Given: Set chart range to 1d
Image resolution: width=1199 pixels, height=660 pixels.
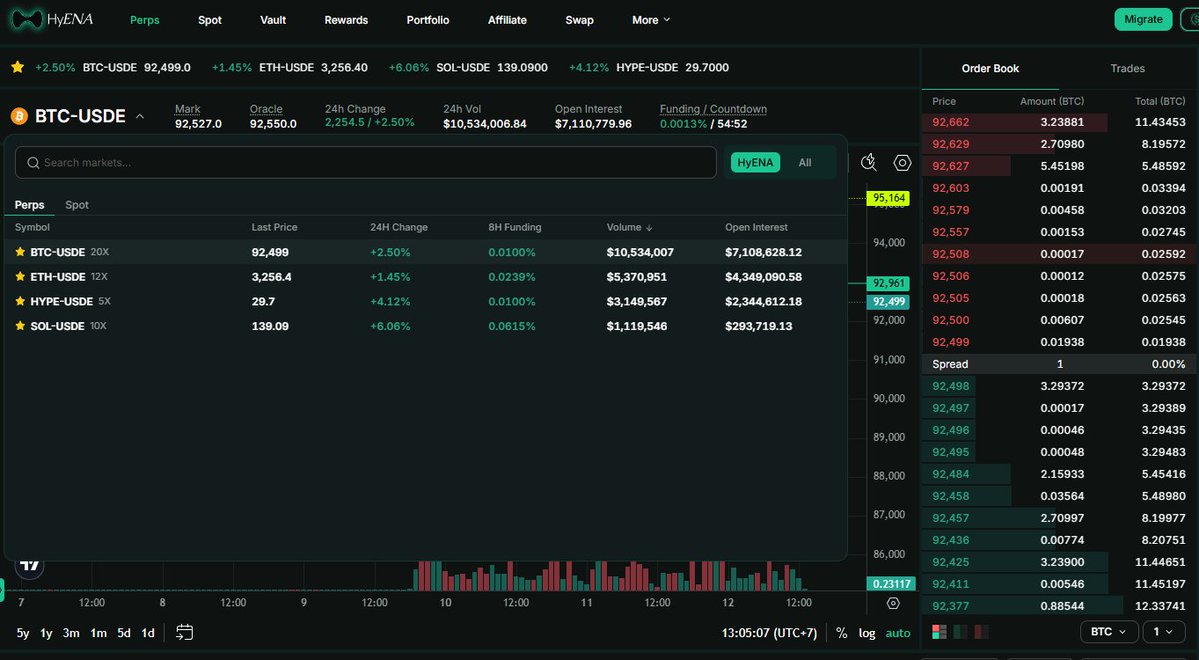Looking at the screenshot, I should tap(148, 632).
